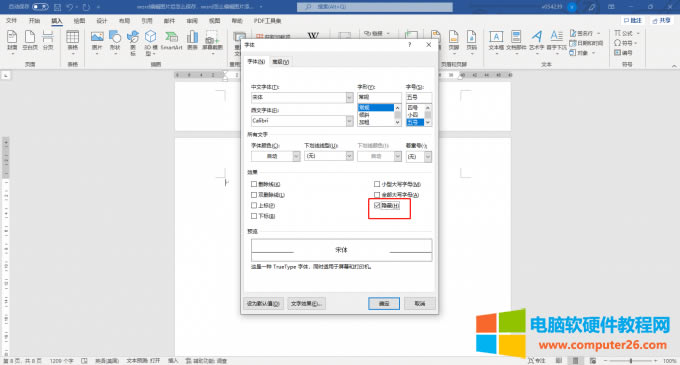Switch to the Design (设计) ribbon tab

(x=101, y=21)
